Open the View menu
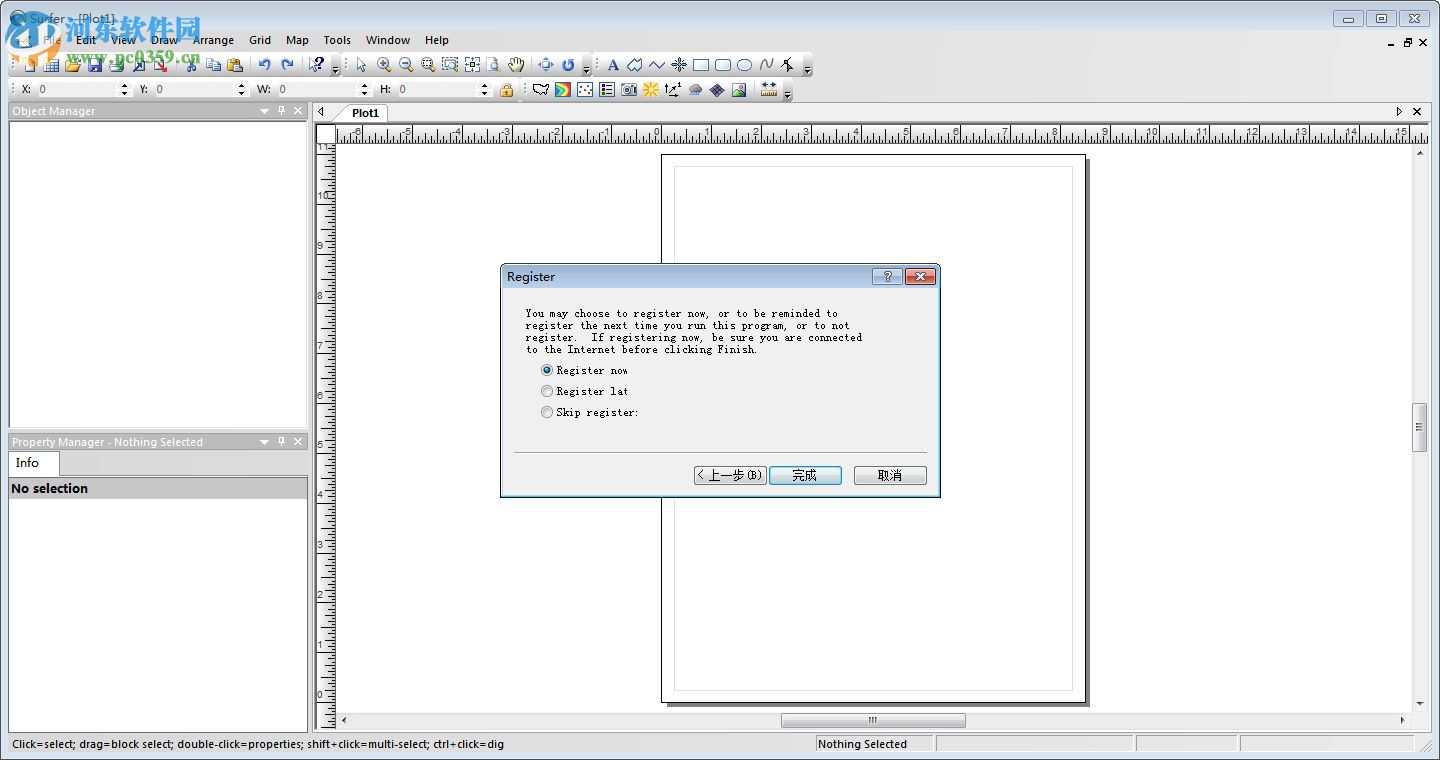Screen dimensions: 1440x760 124,40
